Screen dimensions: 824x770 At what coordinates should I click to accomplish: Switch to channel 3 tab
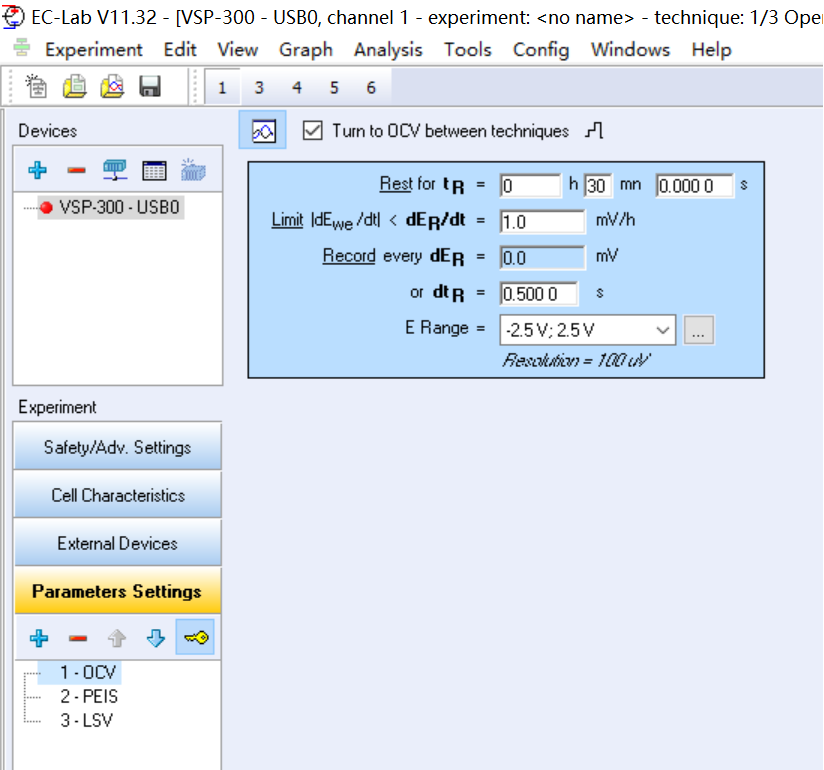click(259, 88)
